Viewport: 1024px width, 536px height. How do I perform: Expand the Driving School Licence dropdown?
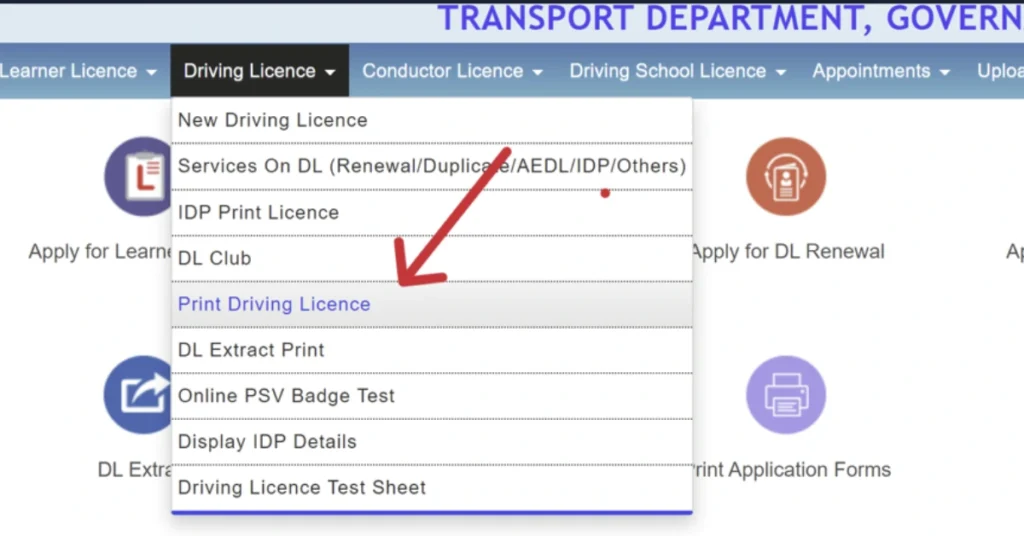(677, 71)
